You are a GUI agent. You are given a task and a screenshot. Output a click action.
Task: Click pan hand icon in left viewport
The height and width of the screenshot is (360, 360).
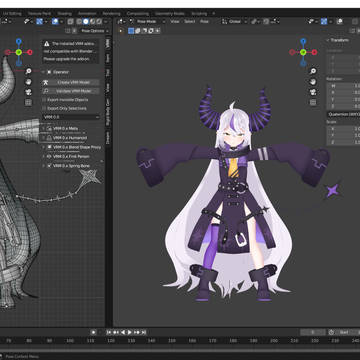[28, 82]
